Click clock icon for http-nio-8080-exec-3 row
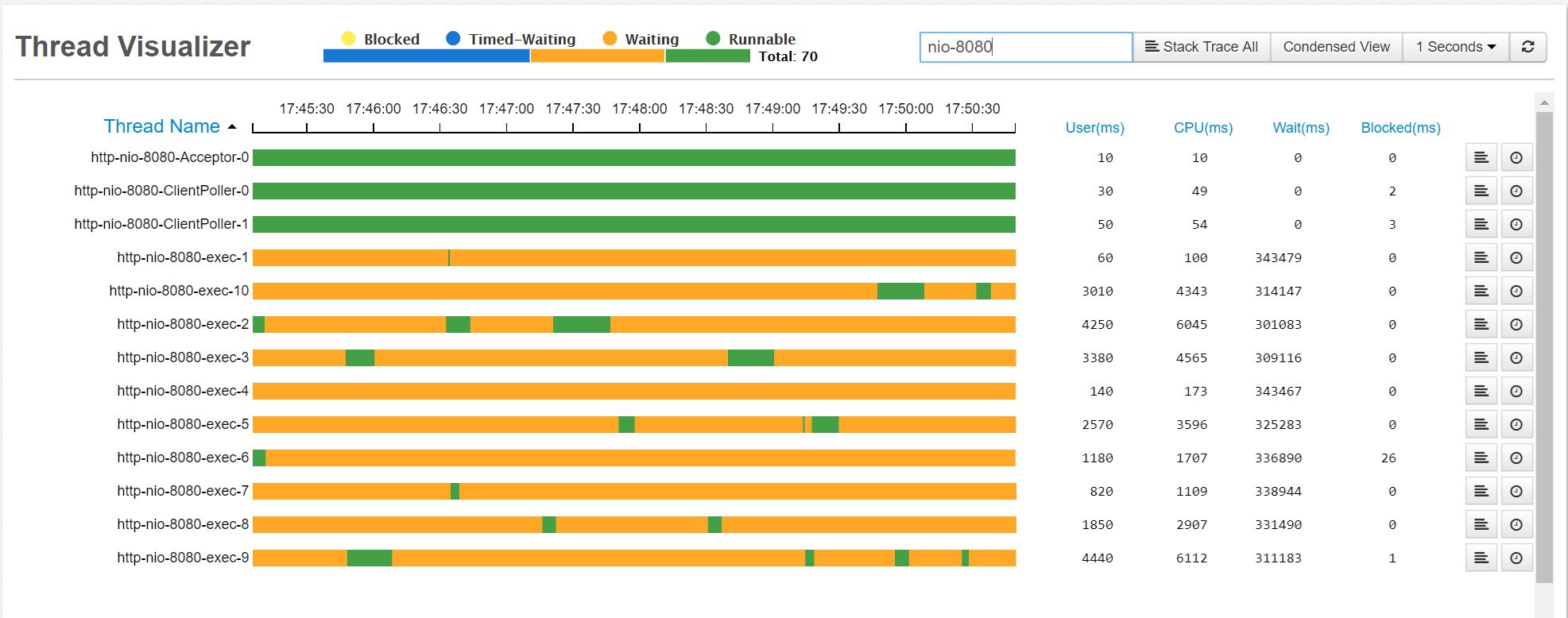 pos(1516,358)
